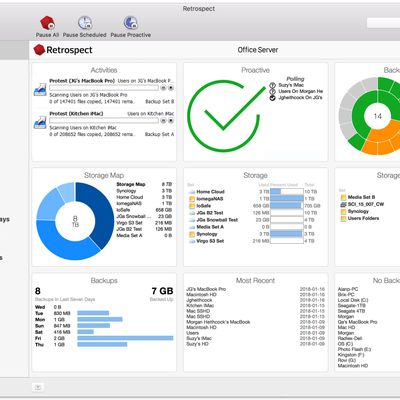Viewport: 400px width, 400px height.
Task: Click the progress bar for JG's MacBook Pro
Action: [x=104, y=88]
